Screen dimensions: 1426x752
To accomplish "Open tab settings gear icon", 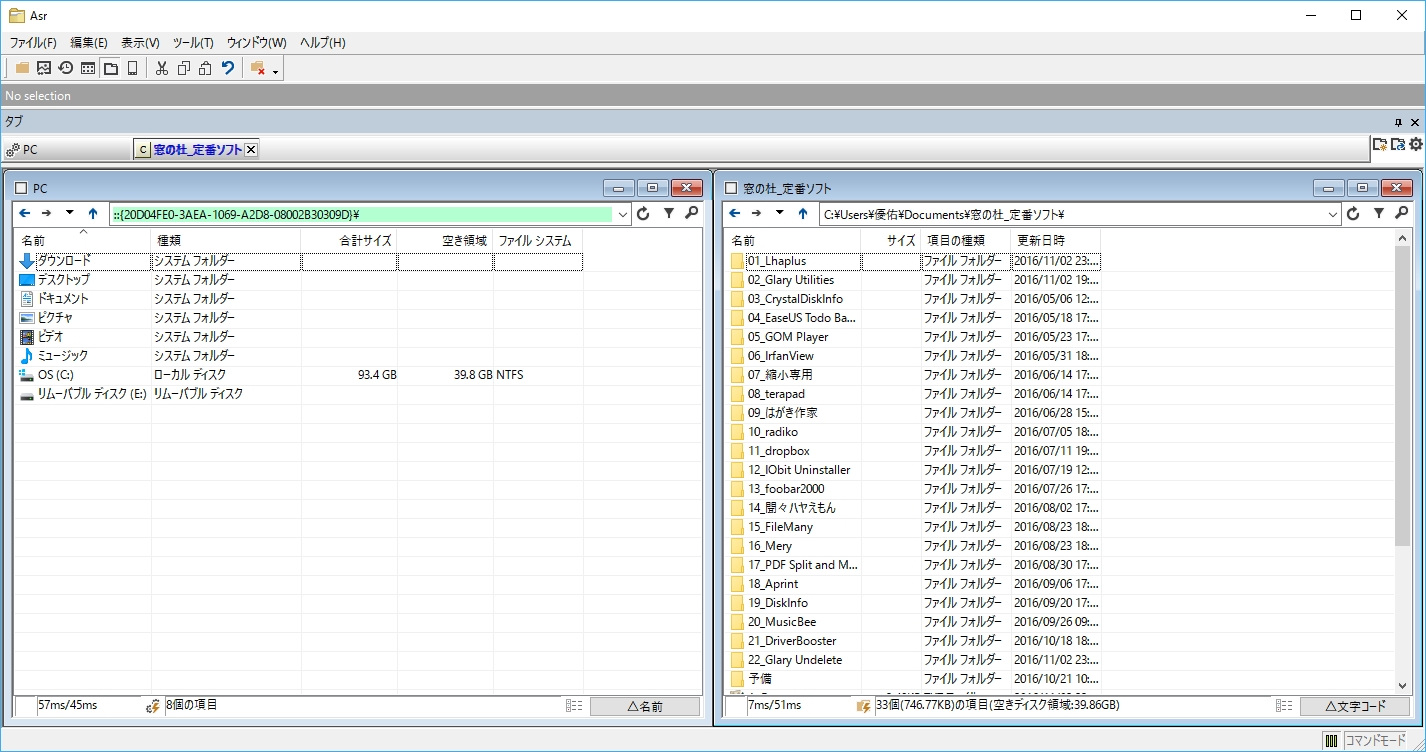I will pyautogui.click(x=1416, y=145).
